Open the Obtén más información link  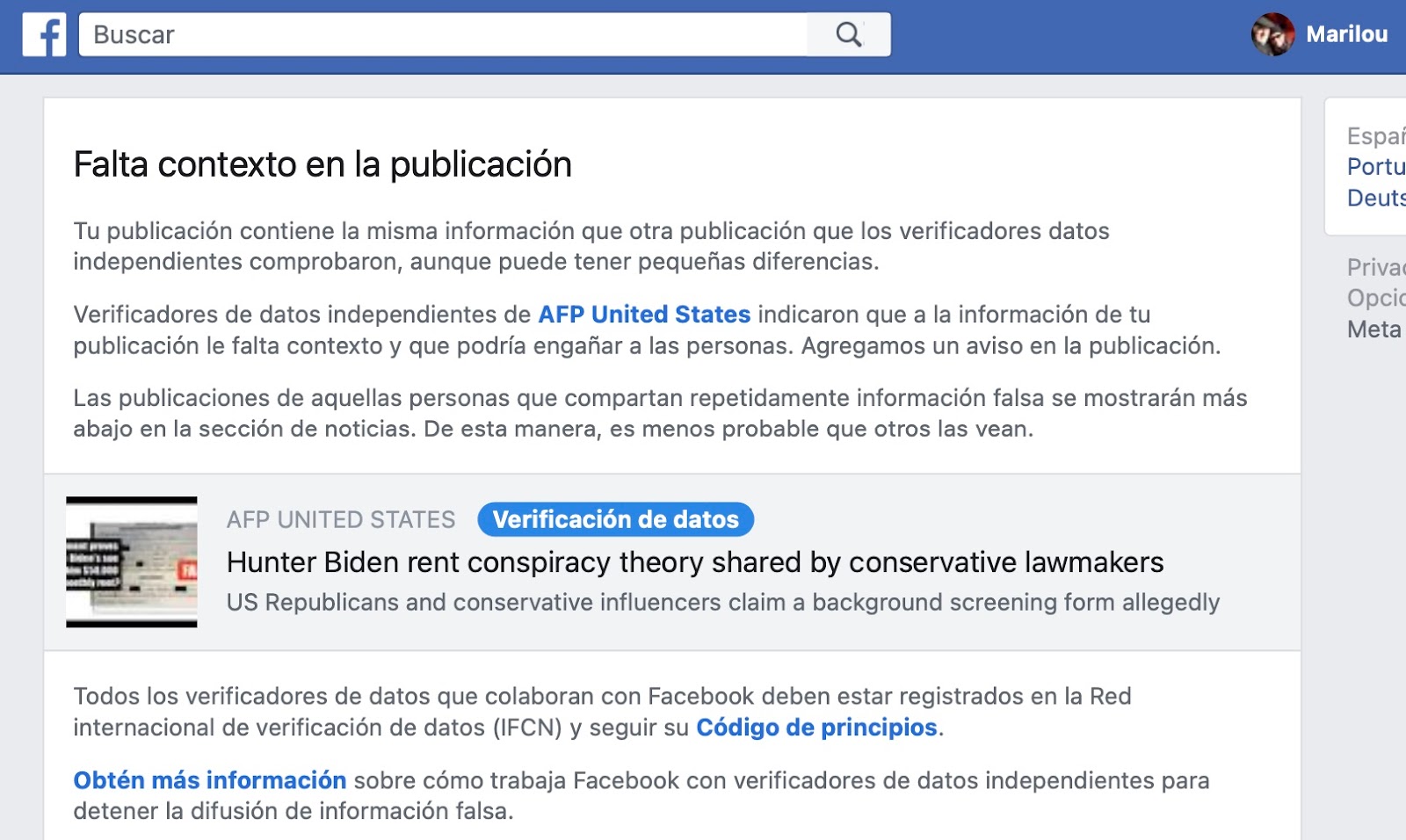(x=209, y=780)
